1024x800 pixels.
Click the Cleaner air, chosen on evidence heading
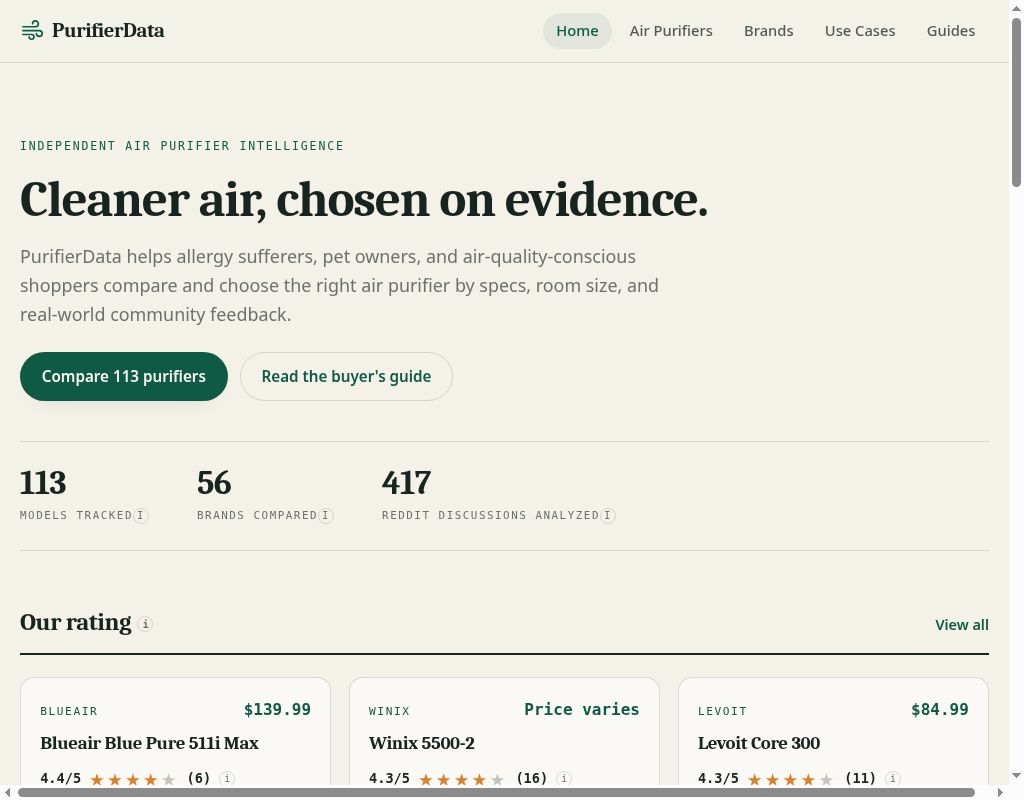coord(364,200)
